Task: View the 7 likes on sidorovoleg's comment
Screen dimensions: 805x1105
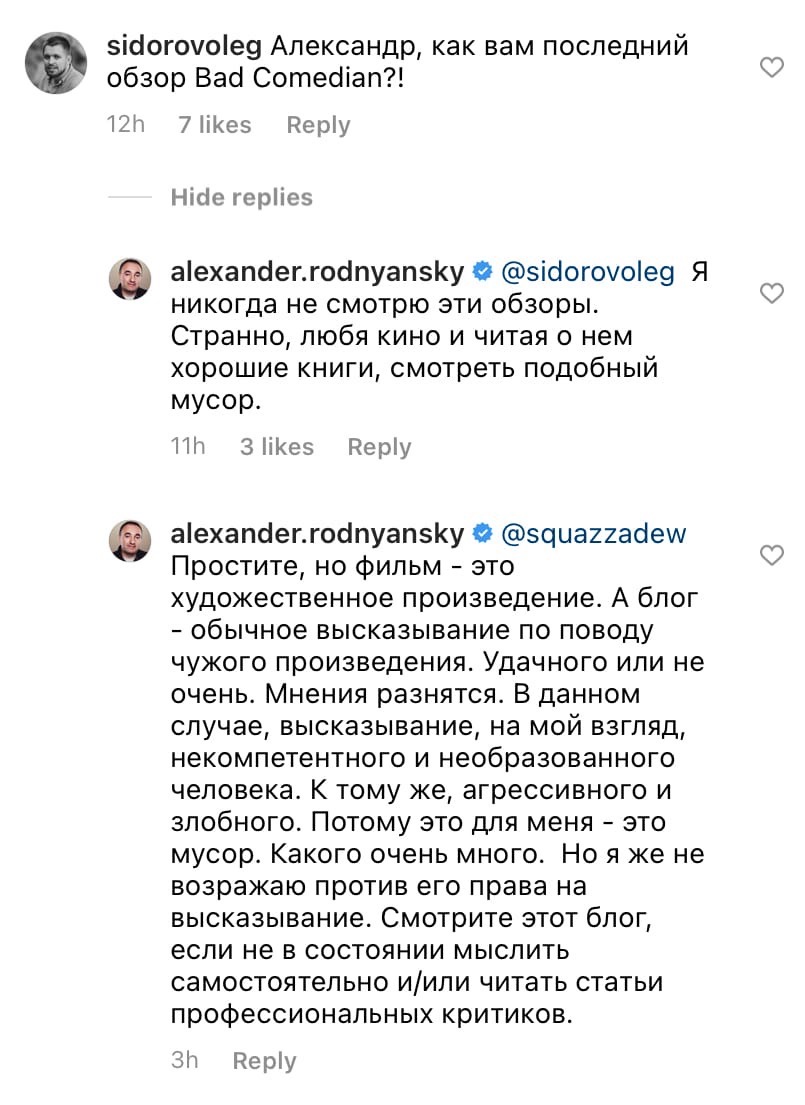Action: (x=214, y=125)
